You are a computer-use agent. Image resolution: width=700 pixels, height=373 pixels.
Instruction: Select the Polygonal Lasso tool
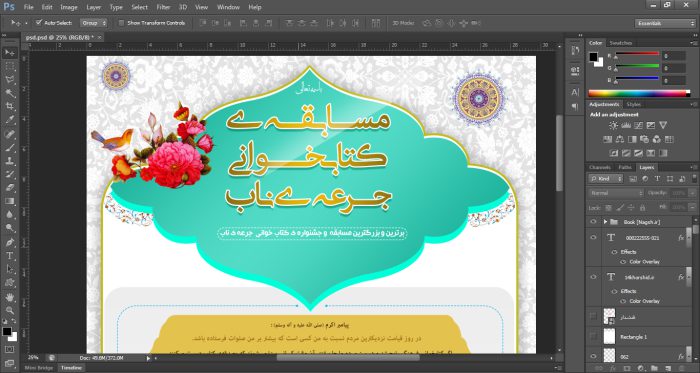point(9,80)
